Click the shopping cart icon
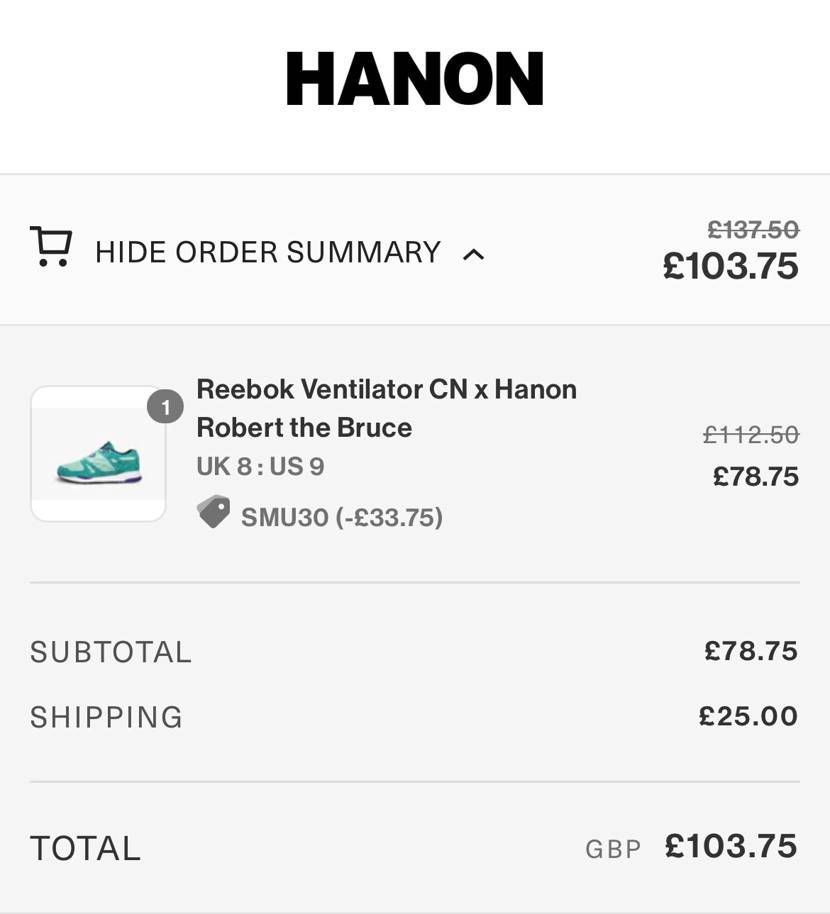The height and width of the screenshot is (914, 830). 52,246
